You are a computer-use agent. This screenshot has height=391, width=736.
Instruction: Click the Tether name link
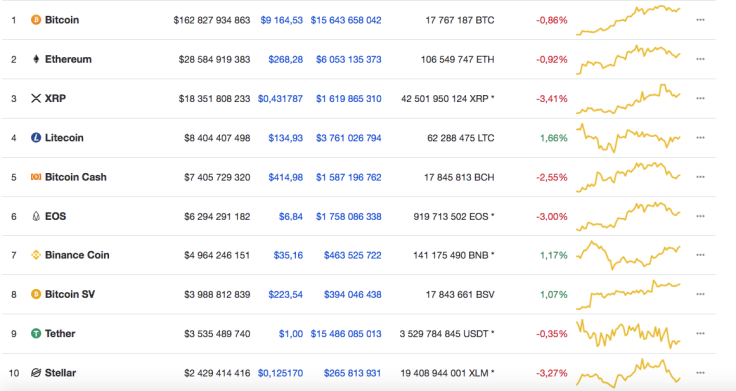click(60, 333)
